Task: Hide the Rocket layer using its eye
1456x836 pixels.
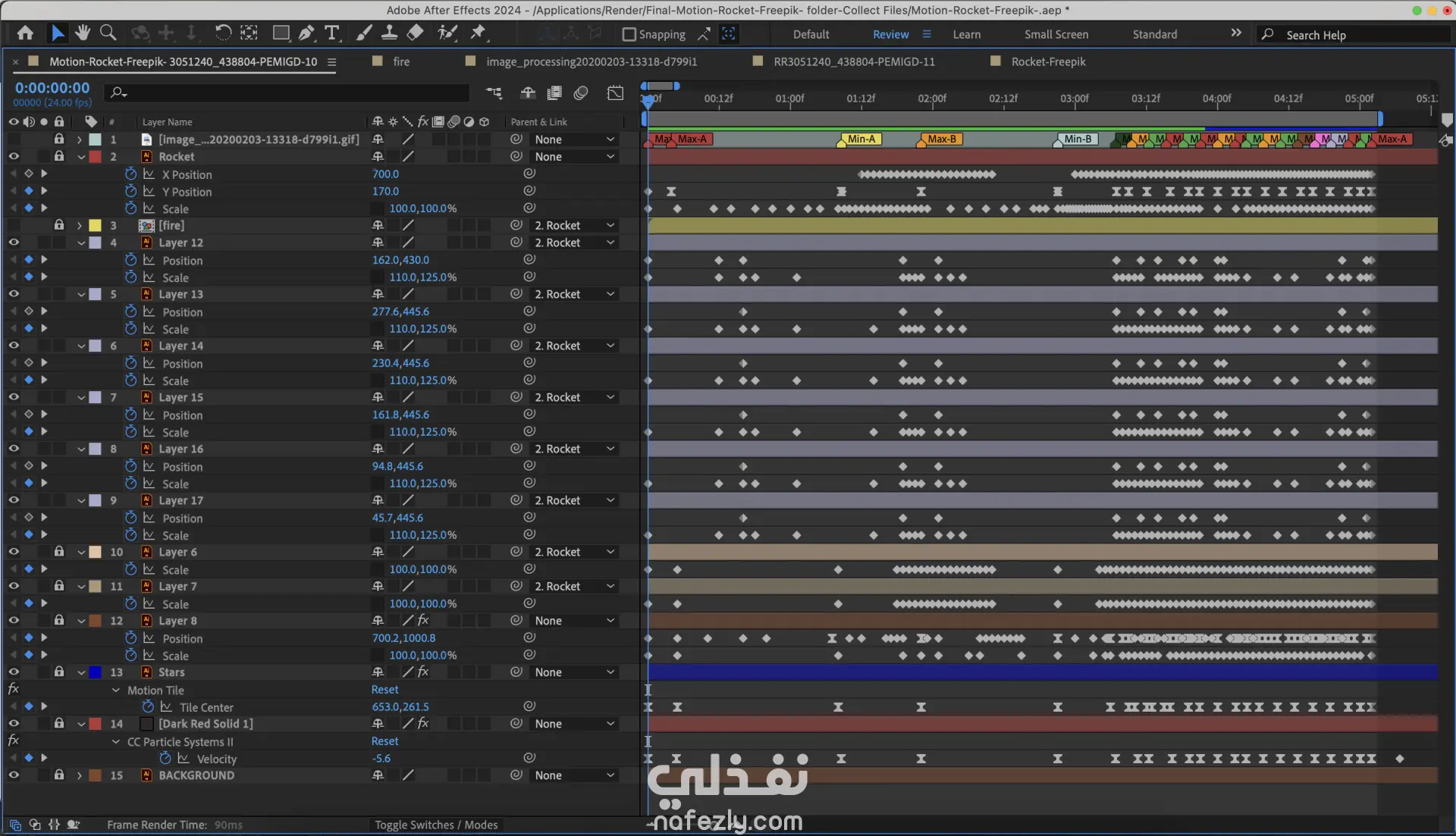Action: coord(14,157)
